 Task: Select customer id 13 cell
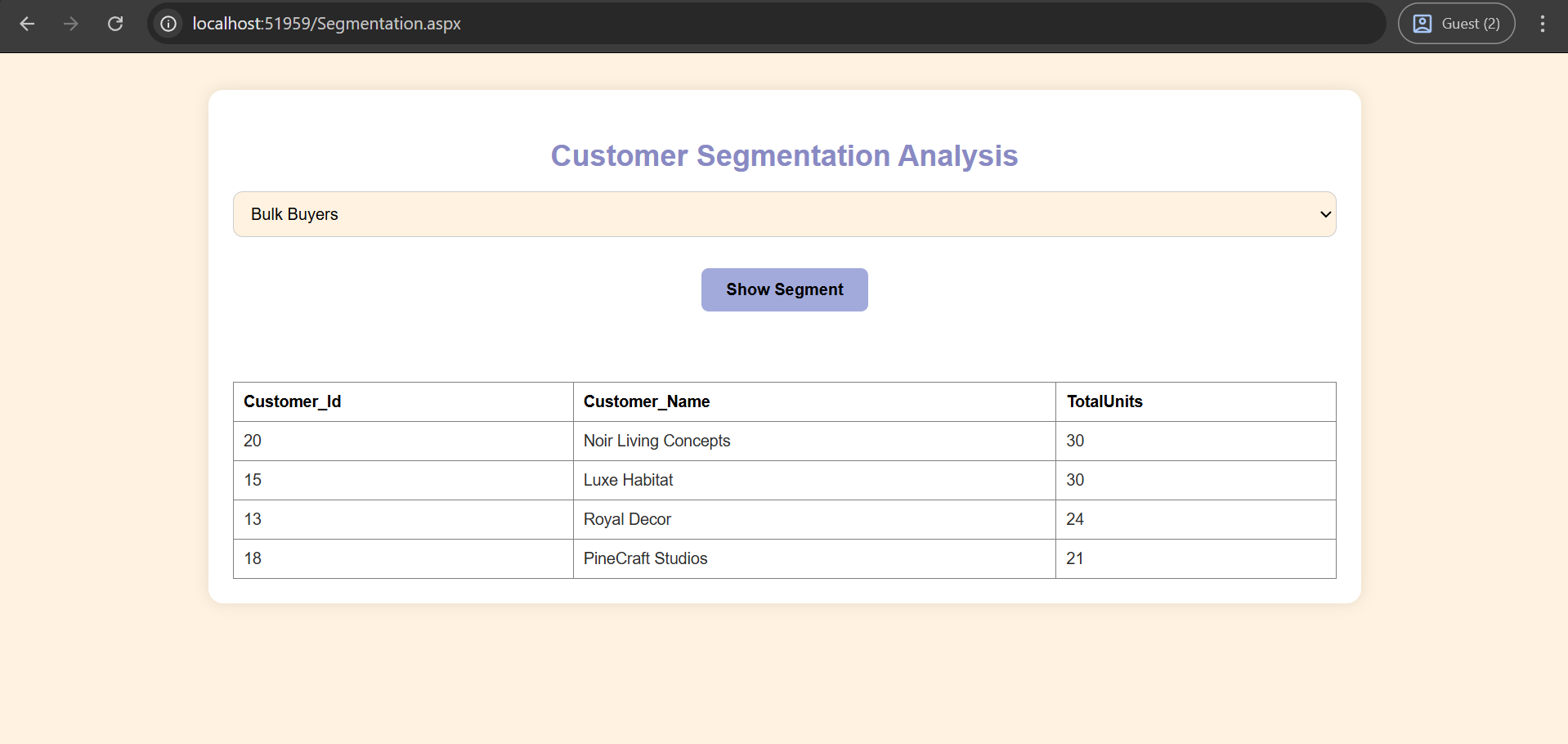coord(403,519)
